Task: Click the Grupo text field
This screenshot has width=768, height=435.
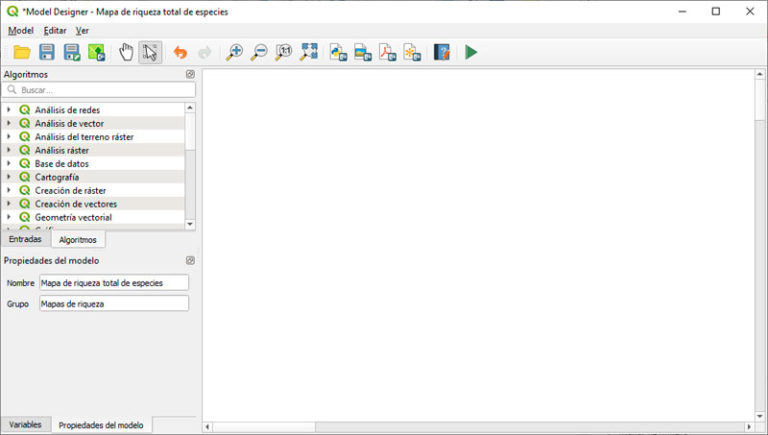Action: tap(114, 303)
